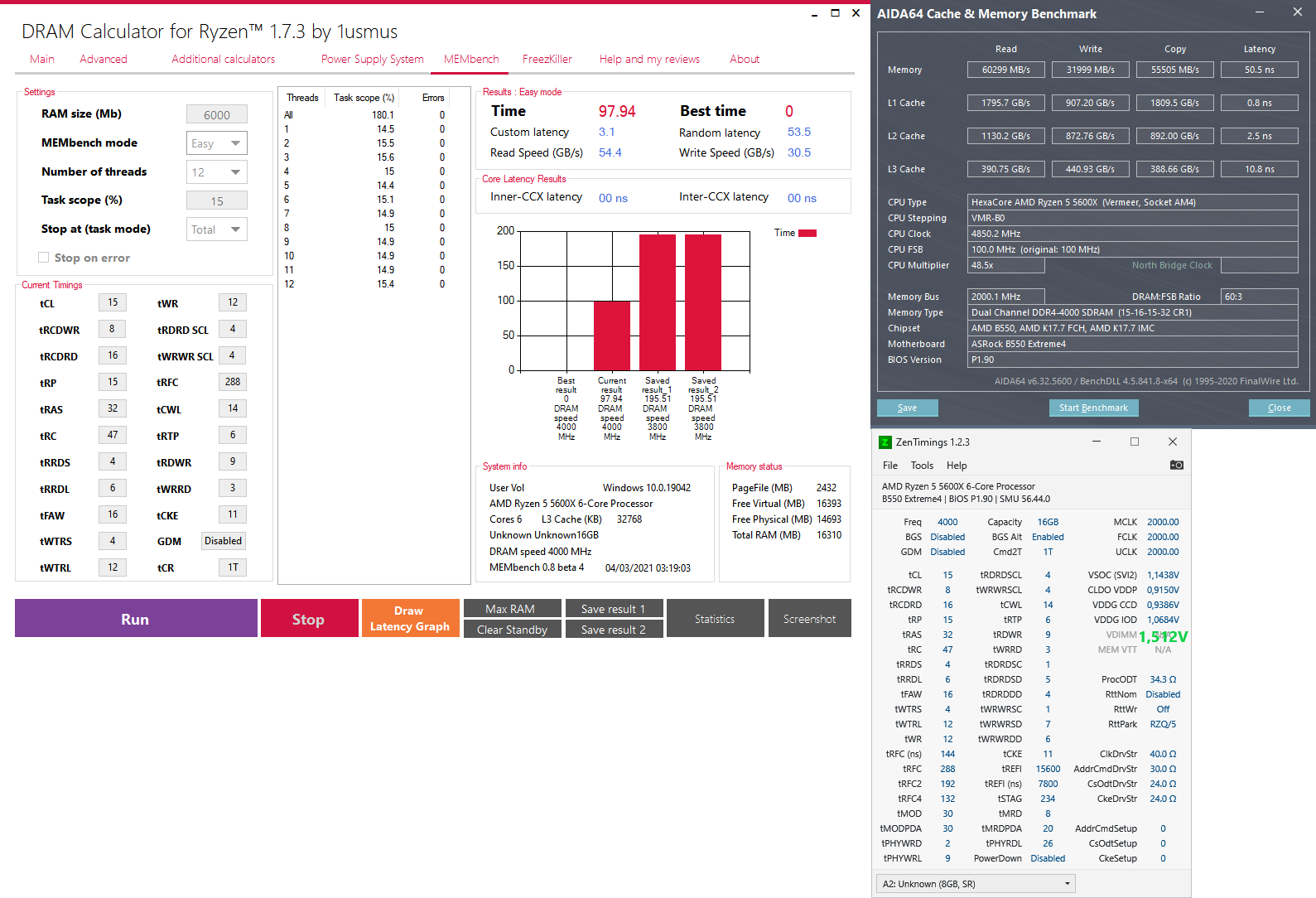Click the Threads column header

point(302,98)
